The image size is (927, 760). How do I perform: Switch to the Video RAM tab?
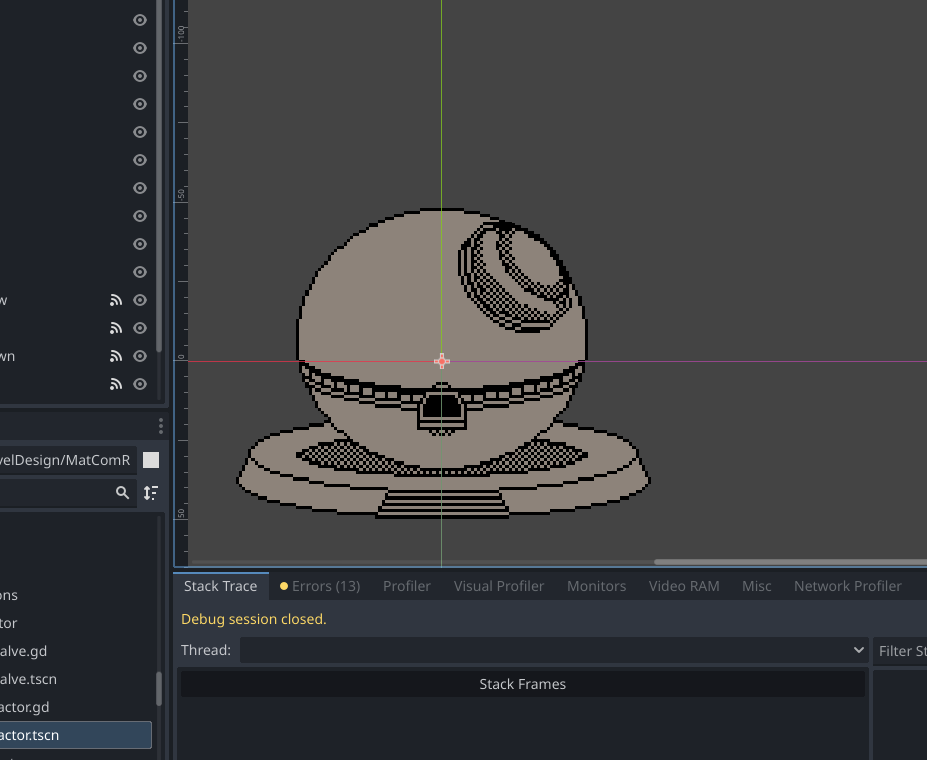point(683,586)
